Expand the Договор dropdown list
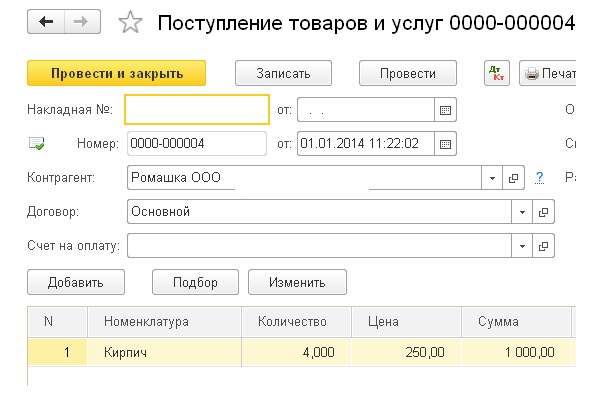 click(x=522, y=212)
